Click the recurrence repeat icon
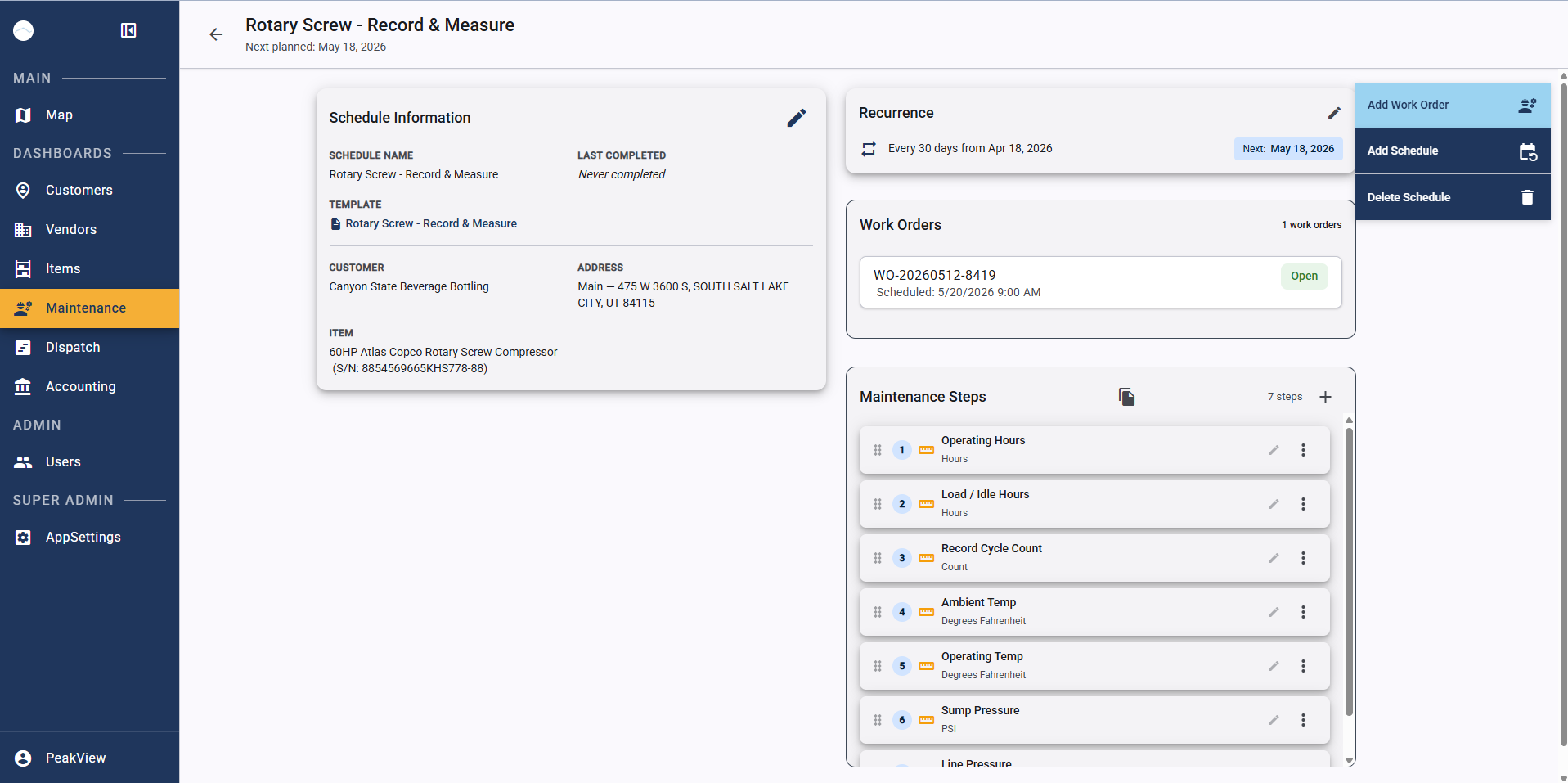 pyautogui.click(x=869, y=149)
